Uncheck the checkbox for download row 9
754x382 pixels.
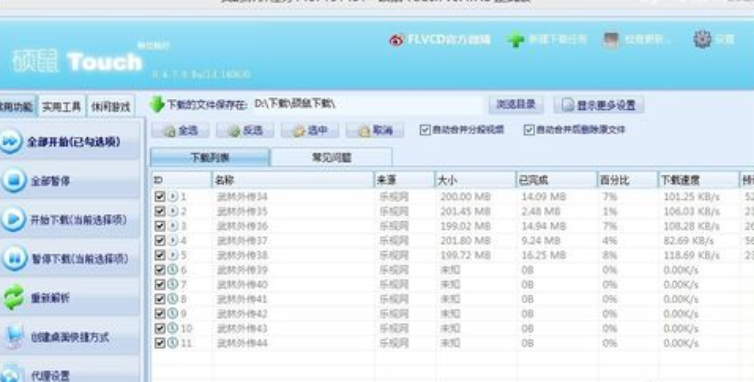160,314
